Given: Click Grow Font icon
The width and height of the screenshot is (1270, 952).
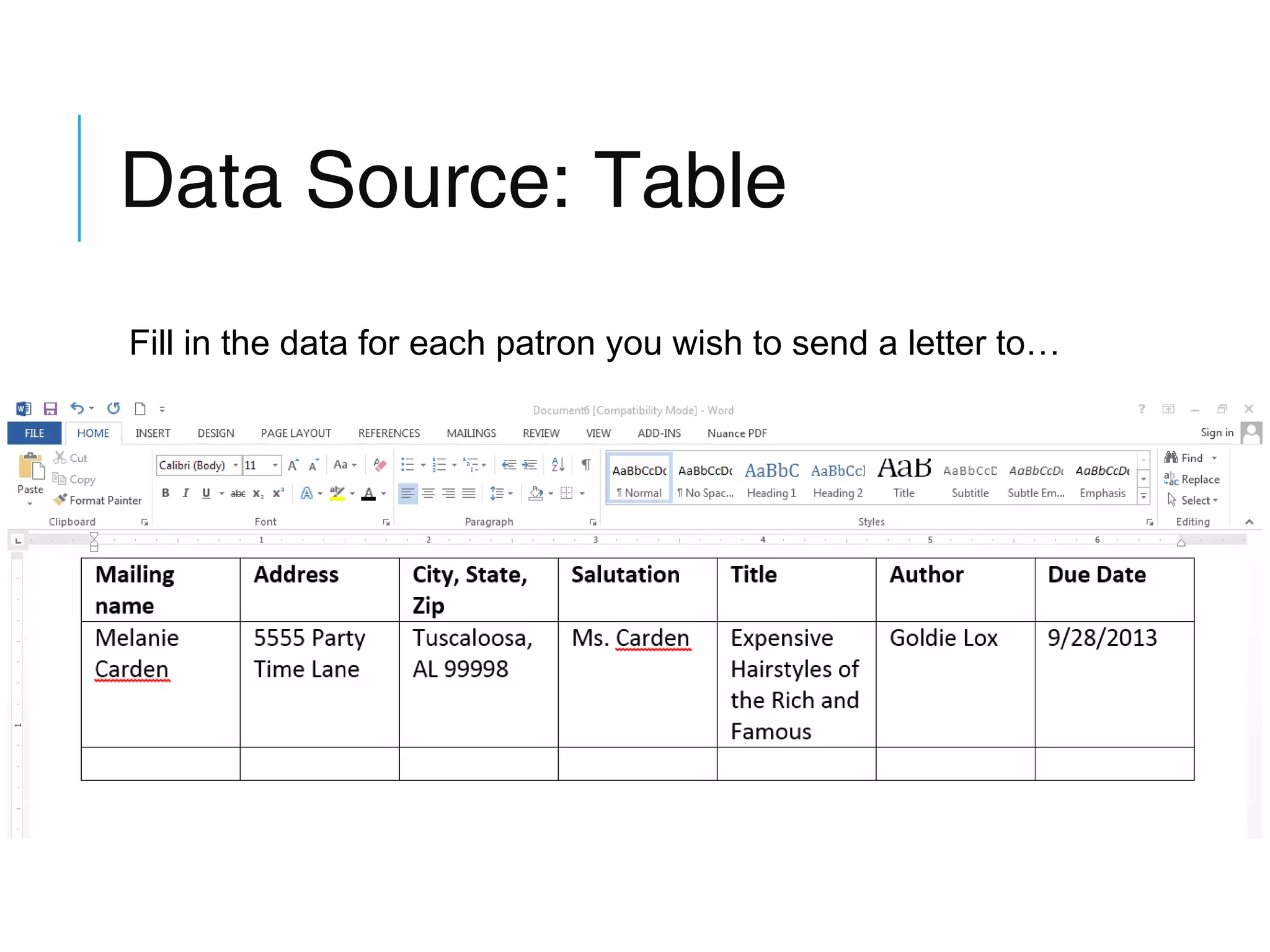Looking at the screenshot, I should [x=293, y=465].
